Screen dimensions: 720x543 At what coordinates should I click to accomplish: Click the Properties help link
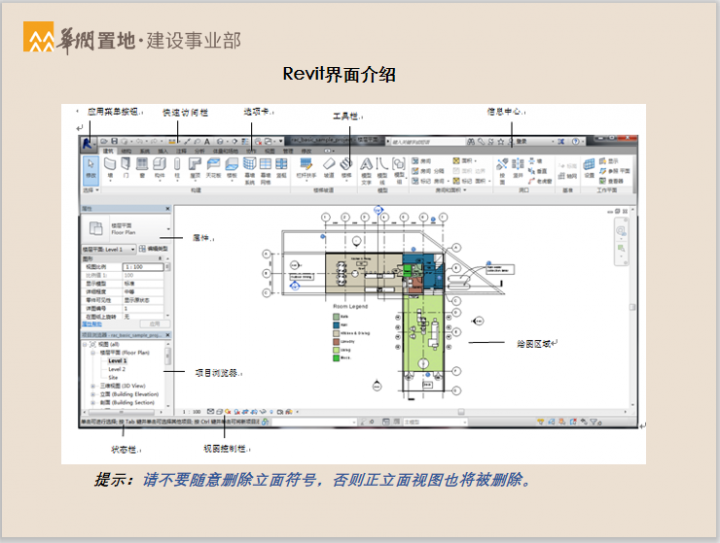click(x=92, y=325)
